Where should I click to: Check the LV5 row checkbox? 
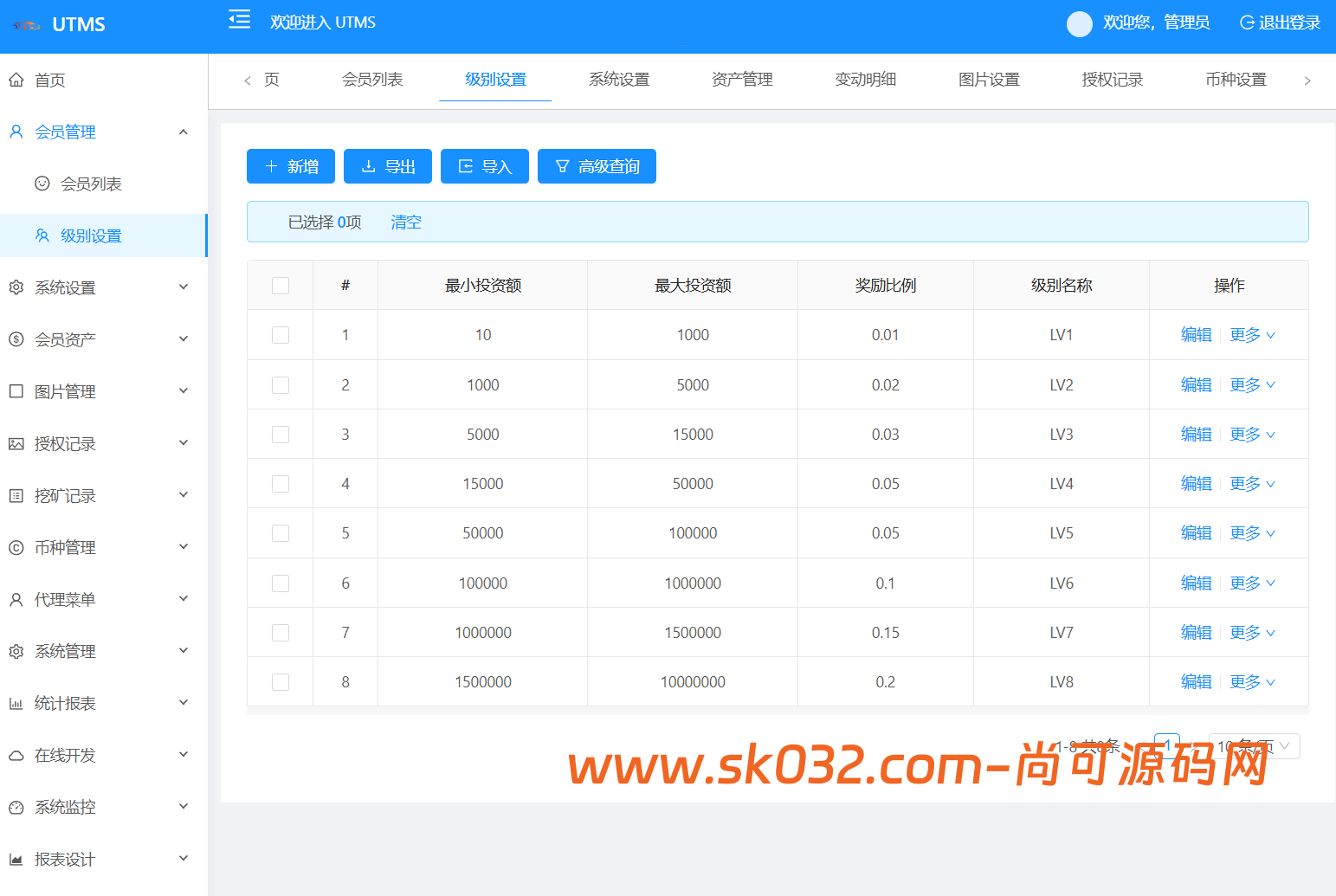pos(281,533)
